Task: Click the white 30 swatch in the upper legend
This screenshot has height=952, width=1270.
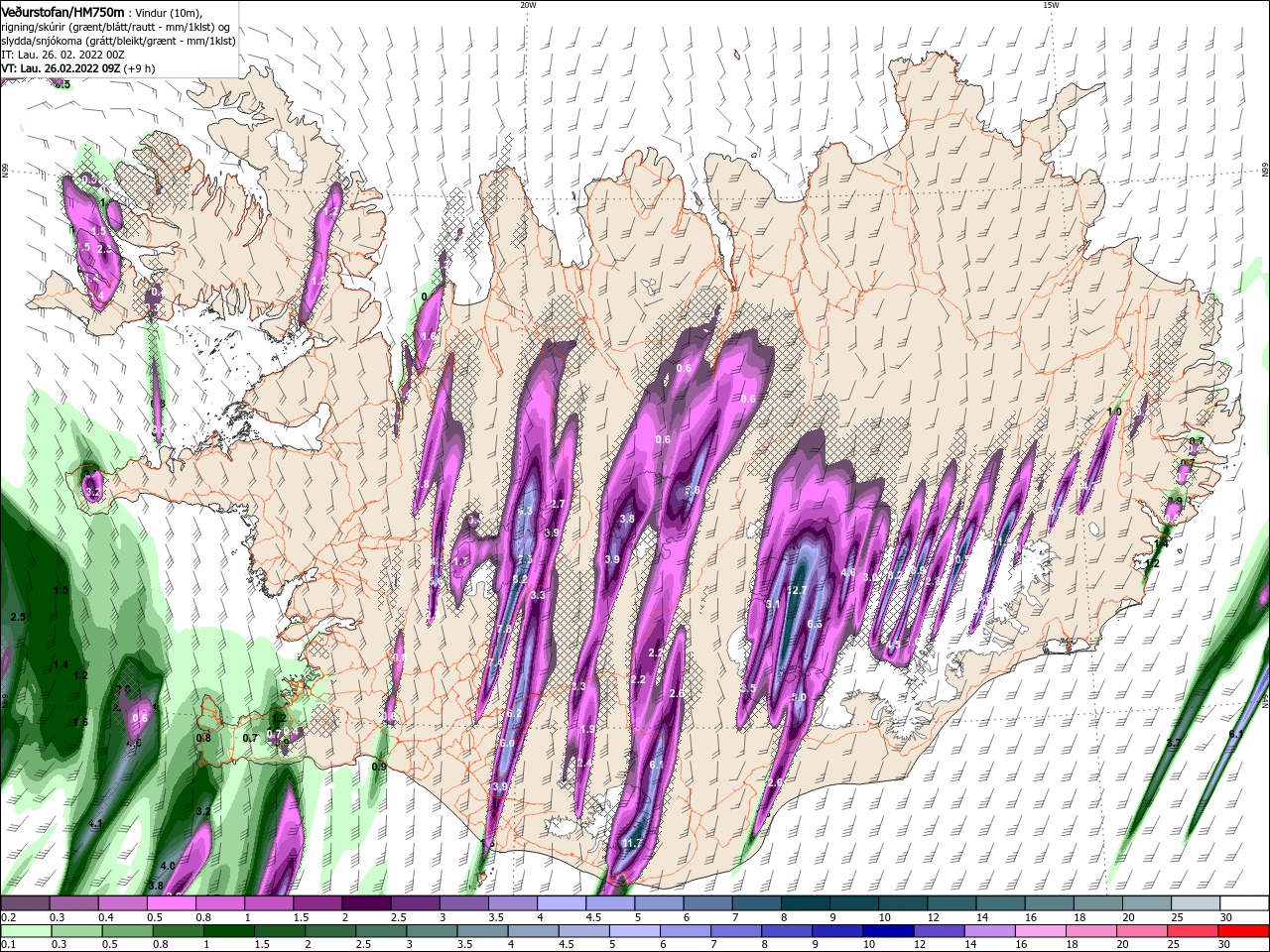Action: click(1245, 902)
